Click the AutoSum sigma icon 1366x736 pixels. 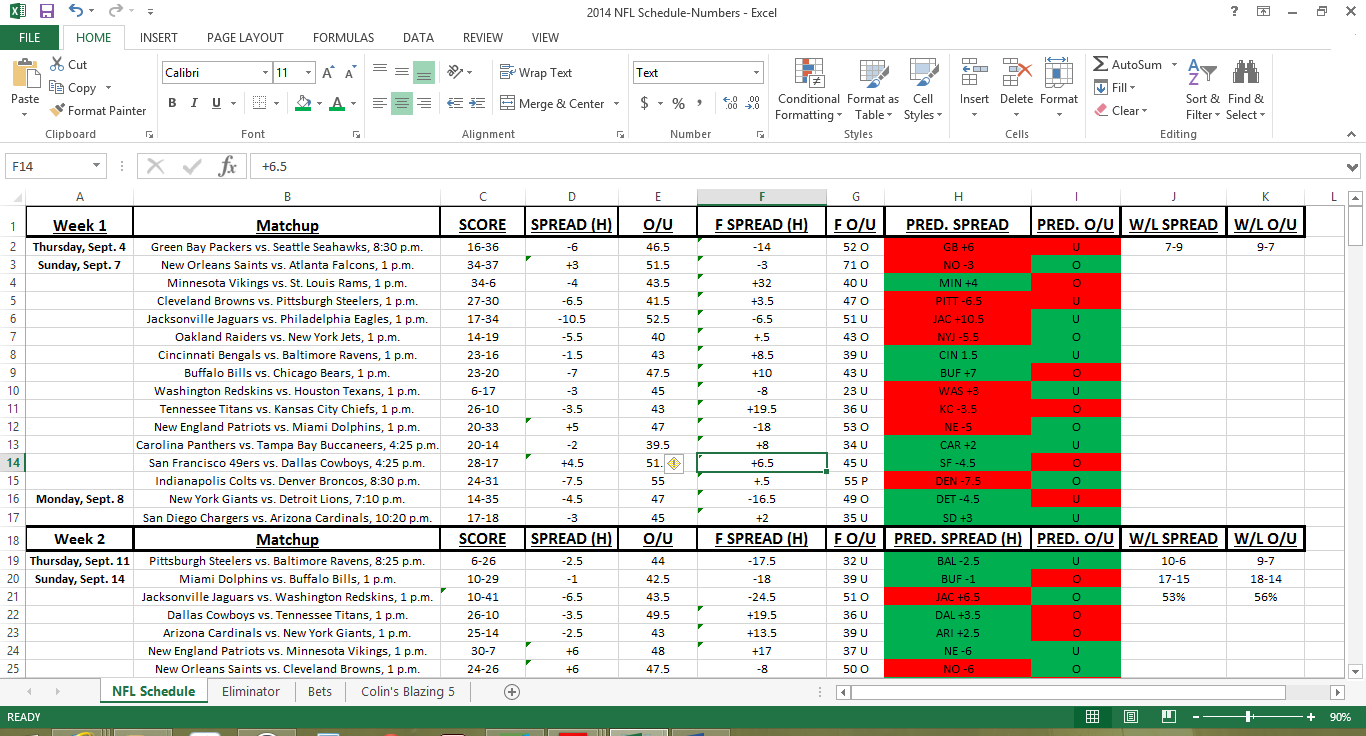[1100, 64]
